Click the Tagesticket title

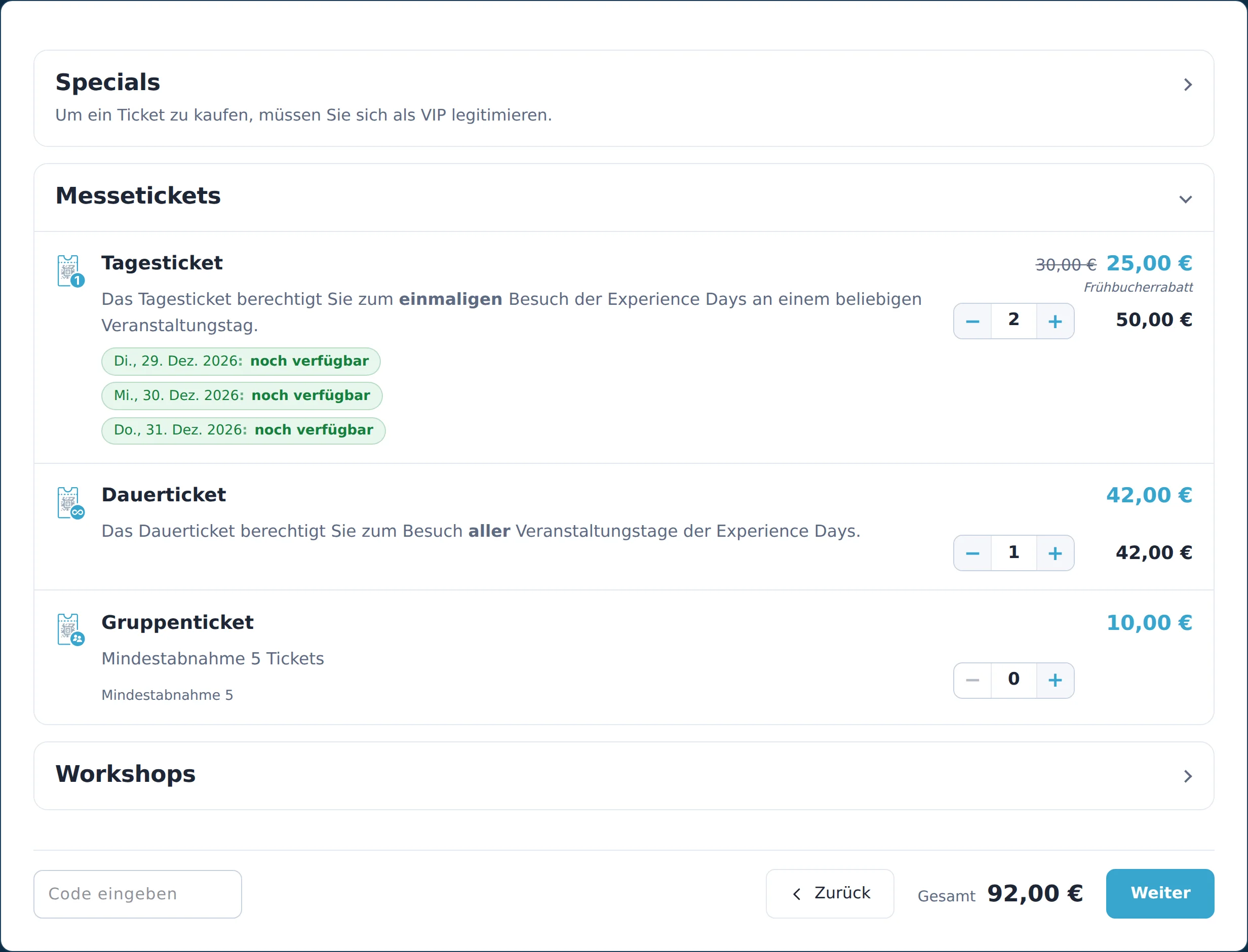(x=162, y=263)
